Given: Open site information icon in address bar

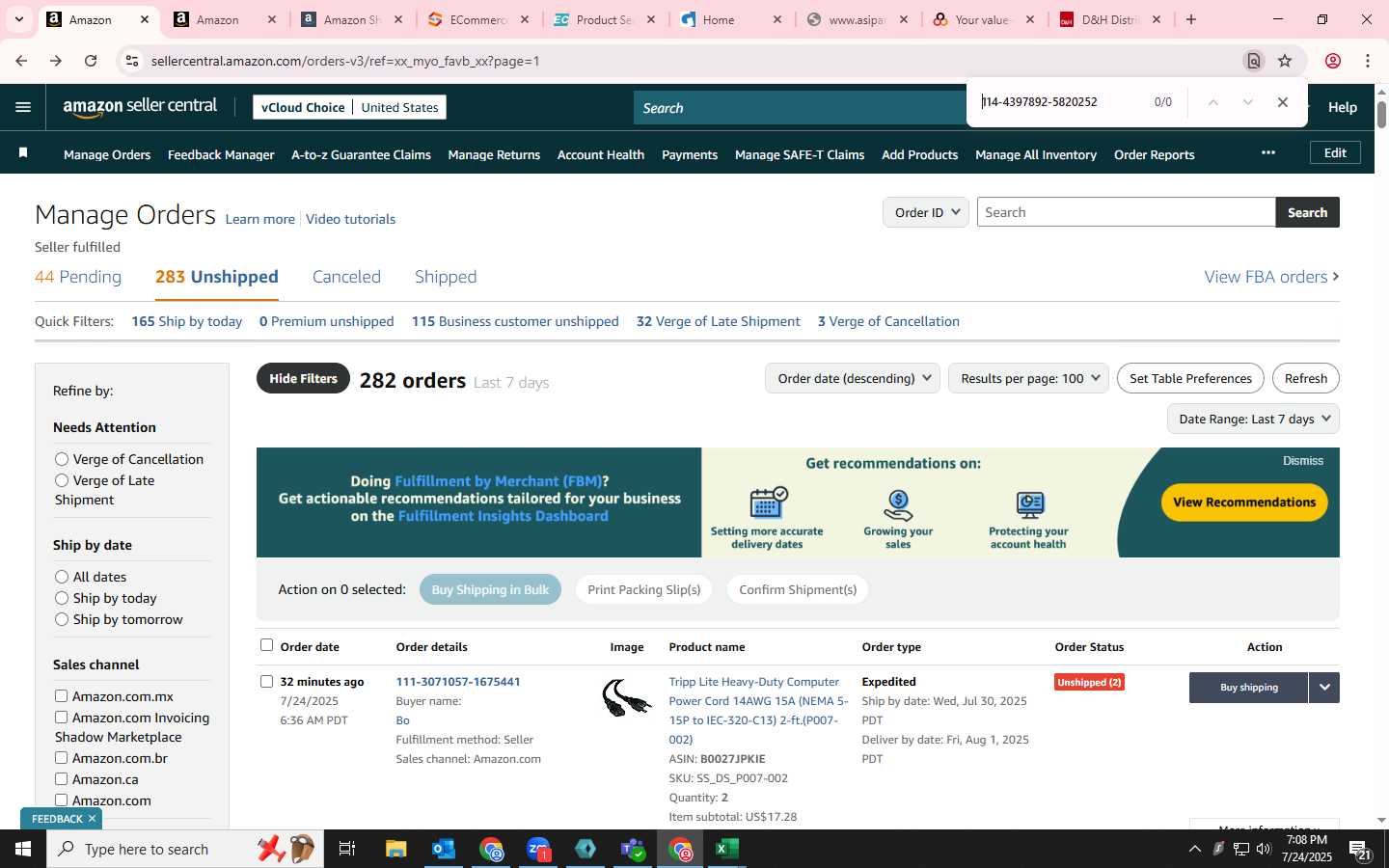Looking at the screenshot, I should click(x=131, y=61).
